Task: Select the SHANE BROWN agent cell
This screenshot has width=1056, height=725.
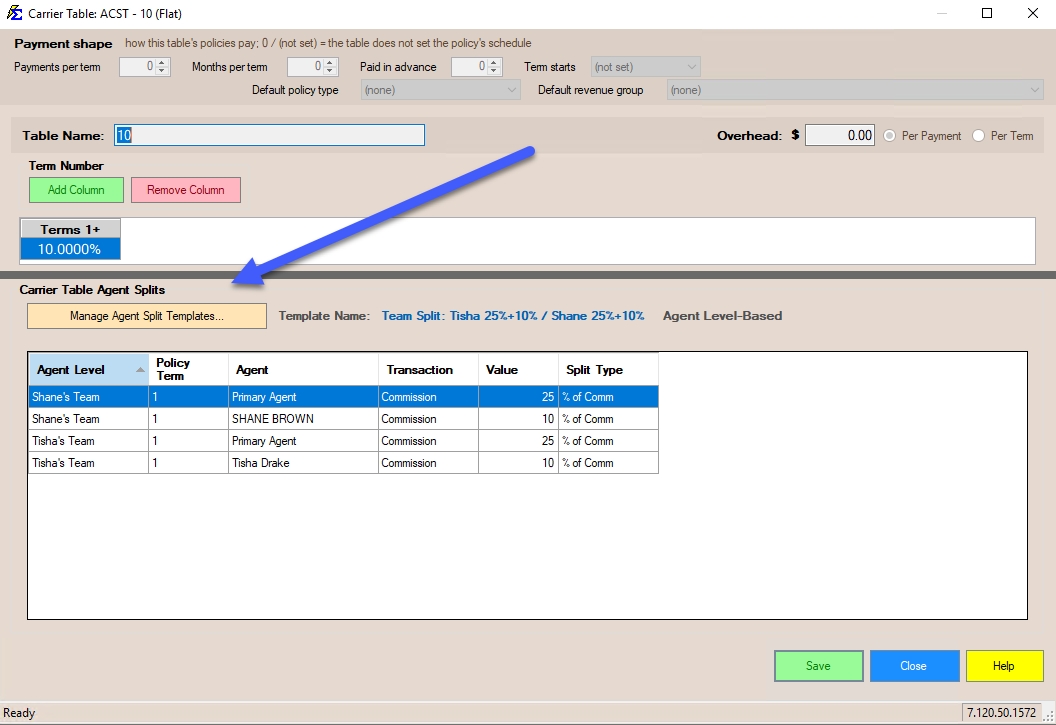Action: [303, 419]
